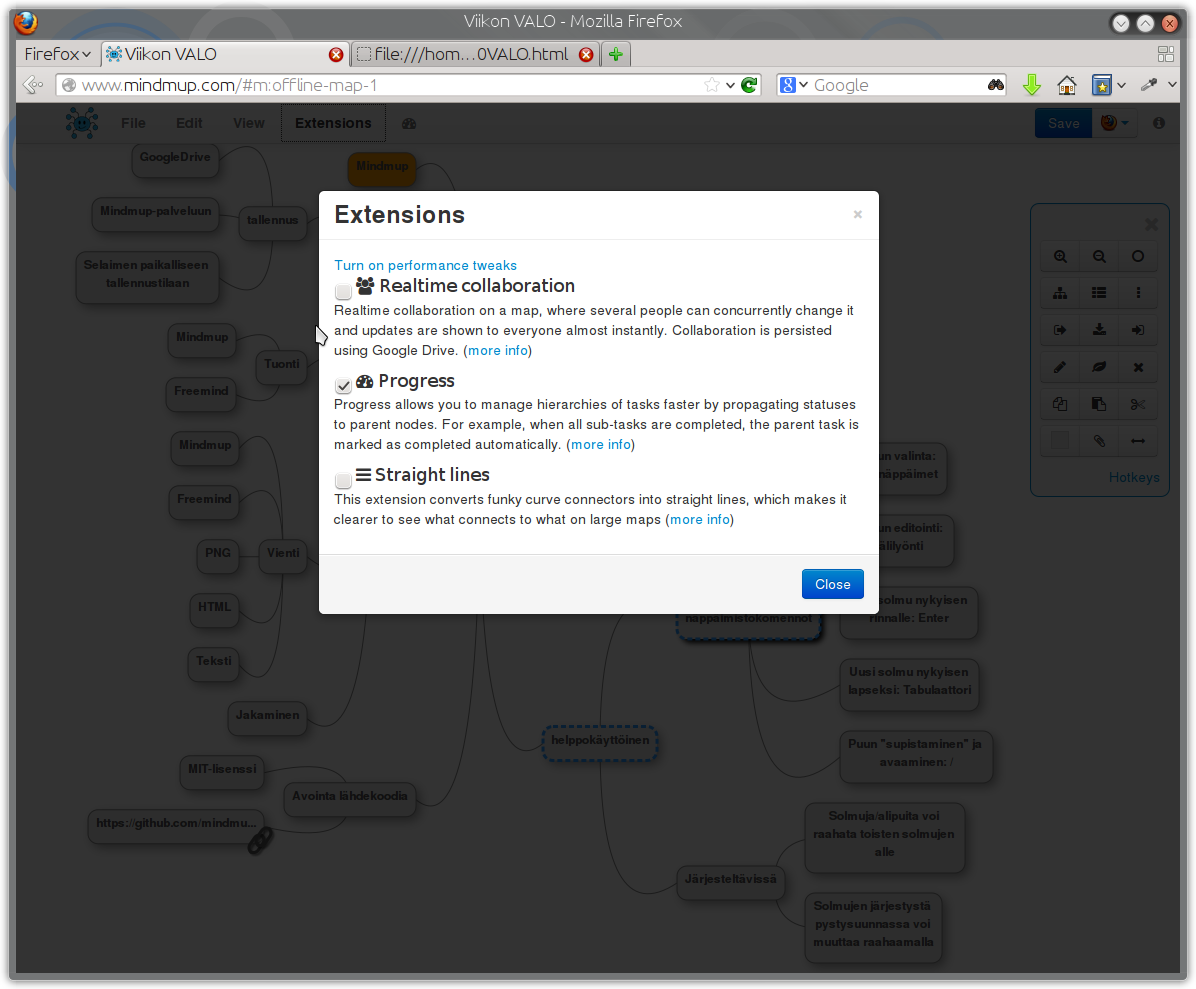The image size is (1196, 989).
Task: Open the Firefox application menu dropdown
Action: coord(58,54)
